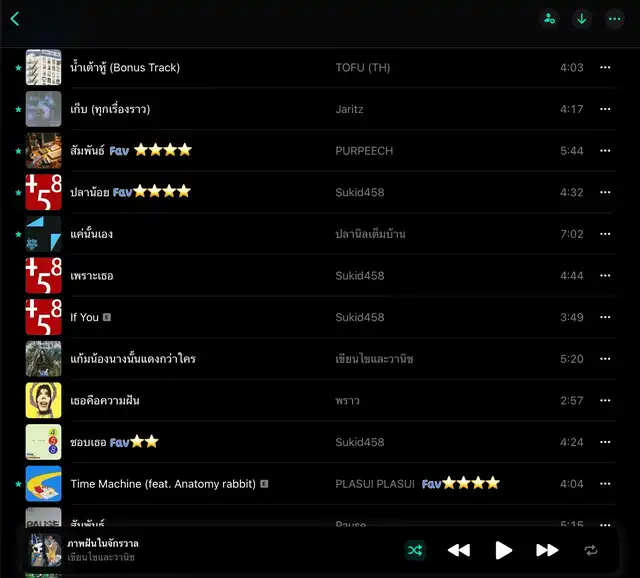
Task: Play Time Machine (feat. Anatomy rabbit)
Action: coord(162,484)
